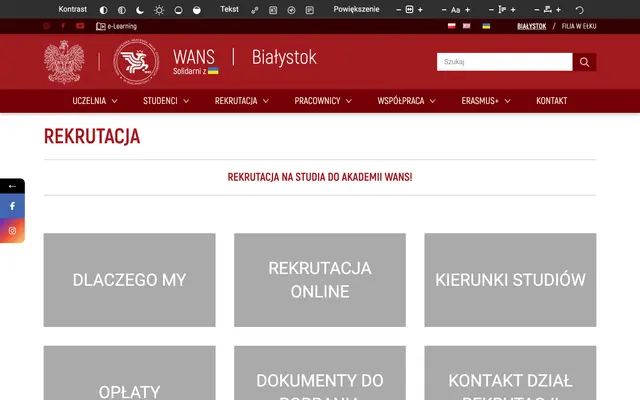The height and width of the screenshot is (400, 640).
Task: Toggle the link highlighting icon under Tekst
Action: 255,10
